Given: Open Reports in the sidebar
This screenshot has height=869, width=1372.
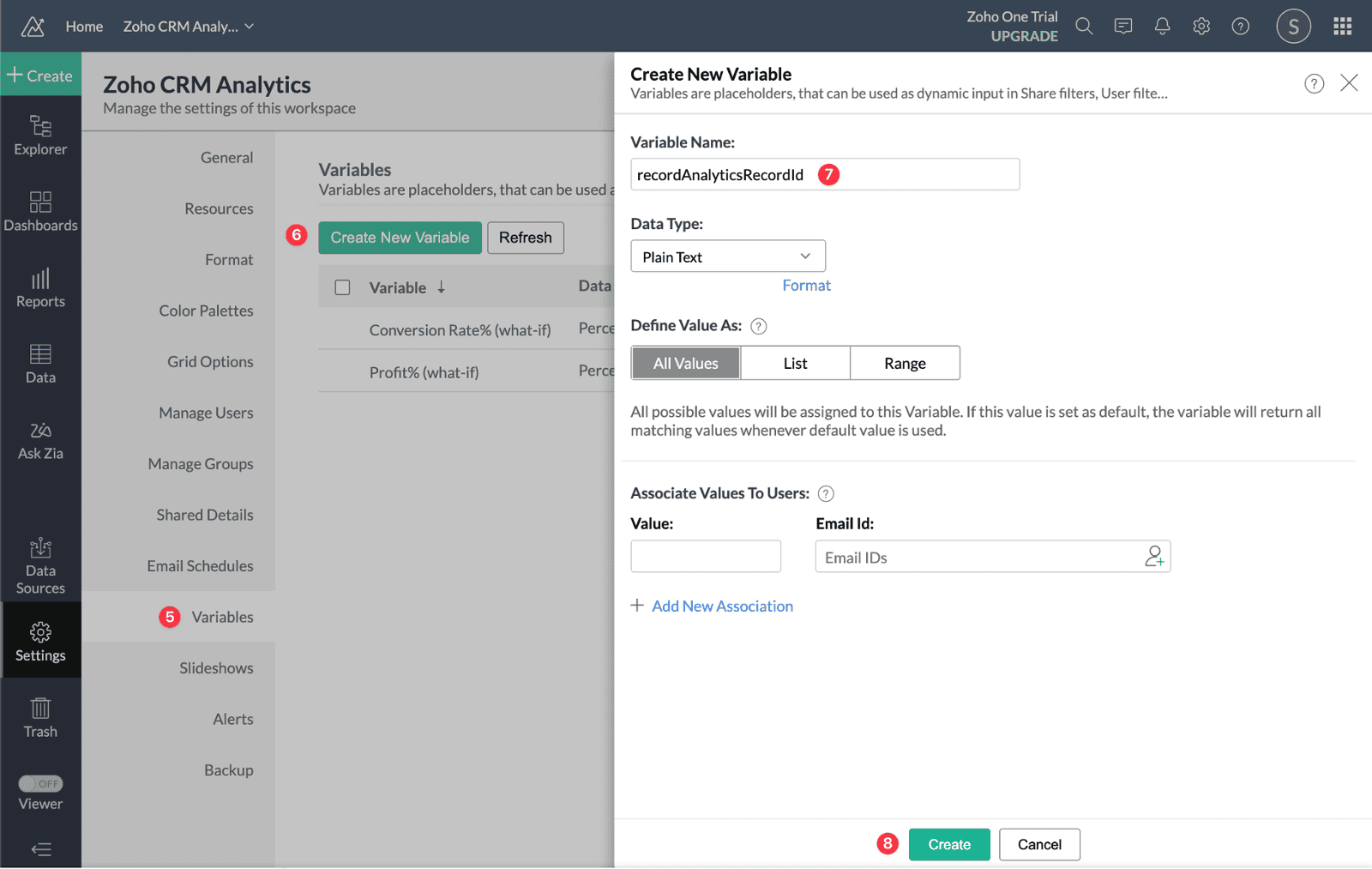Looking at the screenshot, I should 40,288.
